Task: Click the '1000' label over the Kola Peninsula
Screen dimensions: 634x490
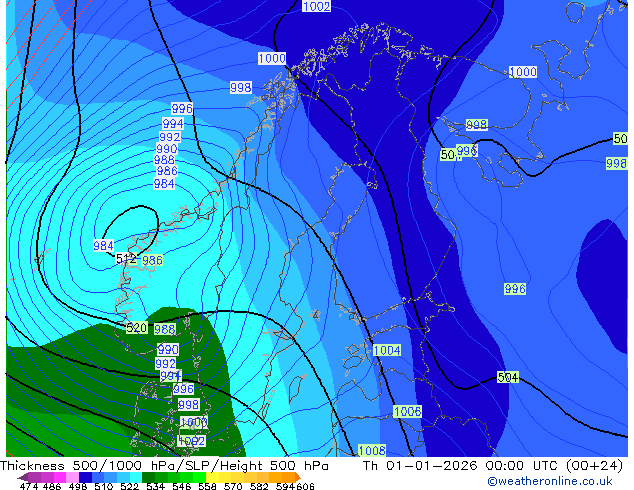Action: [523, 72]
